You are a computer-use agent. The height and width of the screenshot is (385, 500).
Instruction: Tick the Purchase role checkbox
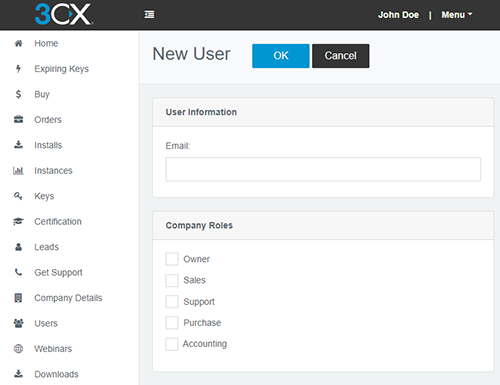172,323
